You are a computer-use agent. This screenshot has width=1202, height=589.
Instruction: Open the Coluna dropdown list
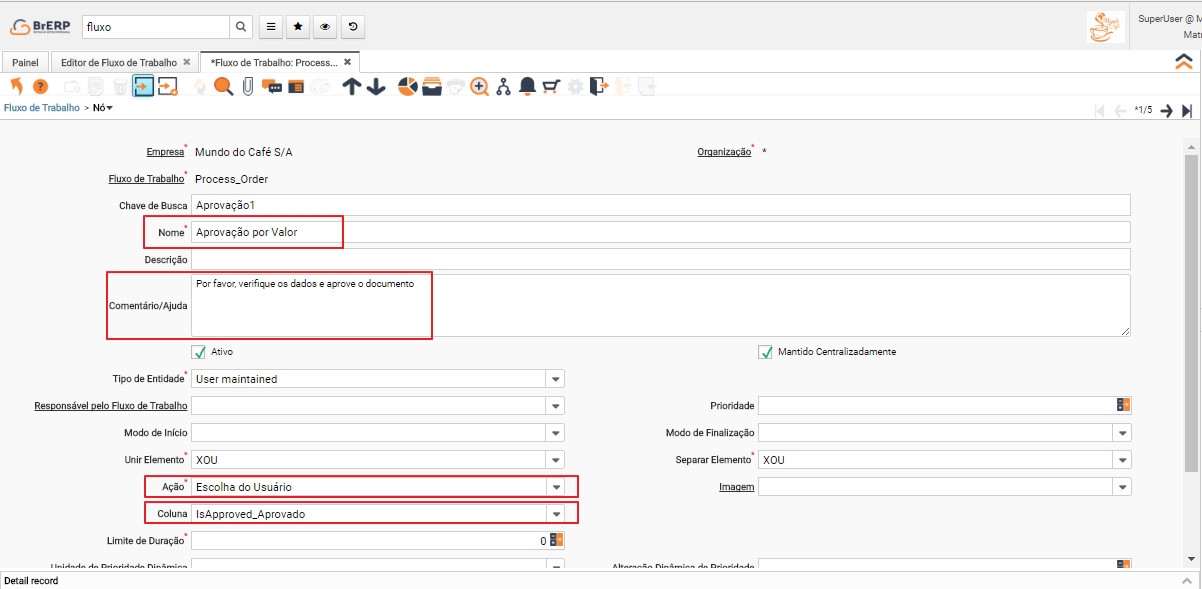point(555,513)
